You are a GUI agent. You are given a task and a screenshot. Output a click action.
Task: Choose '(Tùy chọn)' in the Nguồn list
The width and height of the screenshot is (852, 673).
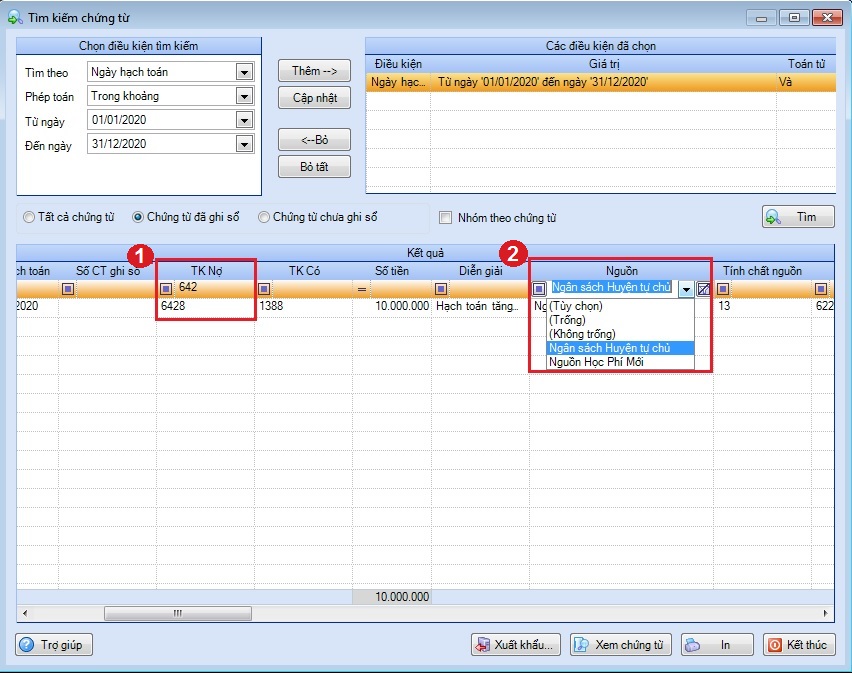click(620, 306)
